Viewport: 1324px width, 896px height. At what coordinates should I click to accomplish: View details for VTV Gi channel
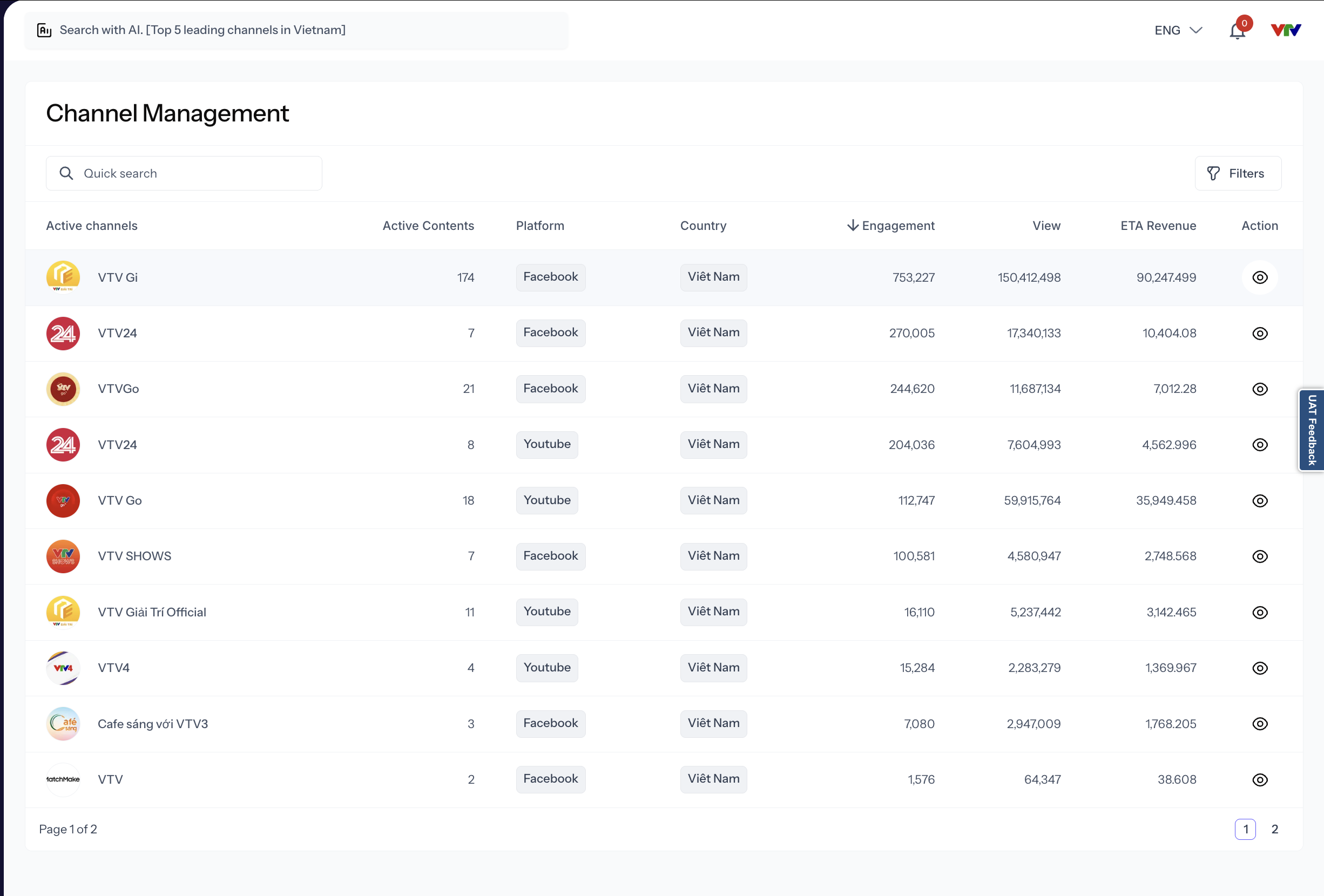(x=1260, y=277)
